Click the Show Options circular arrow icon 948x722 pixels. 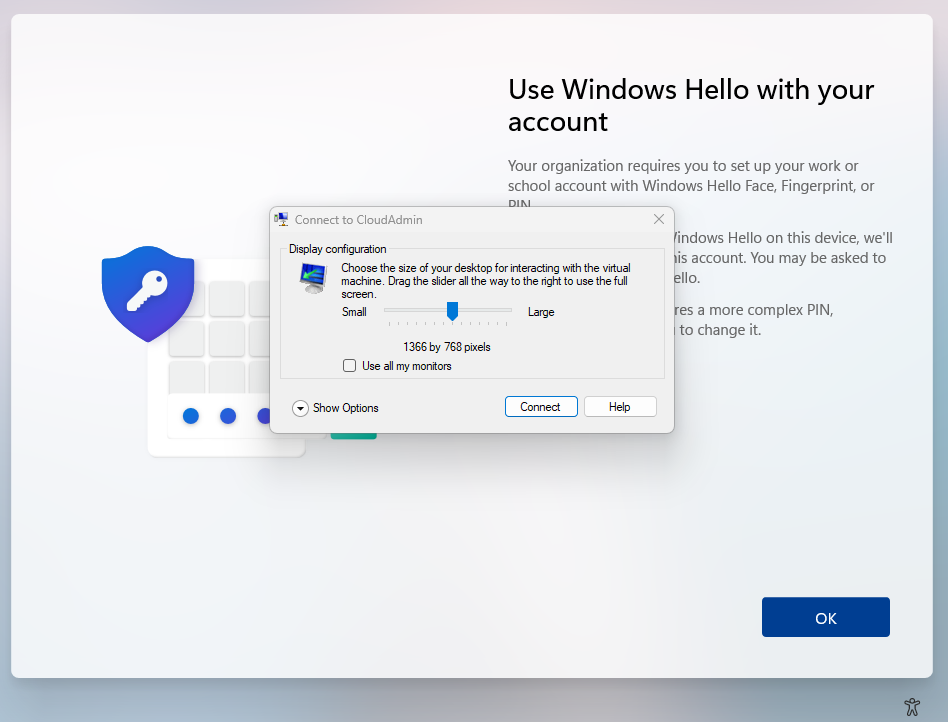coord(300,408)
